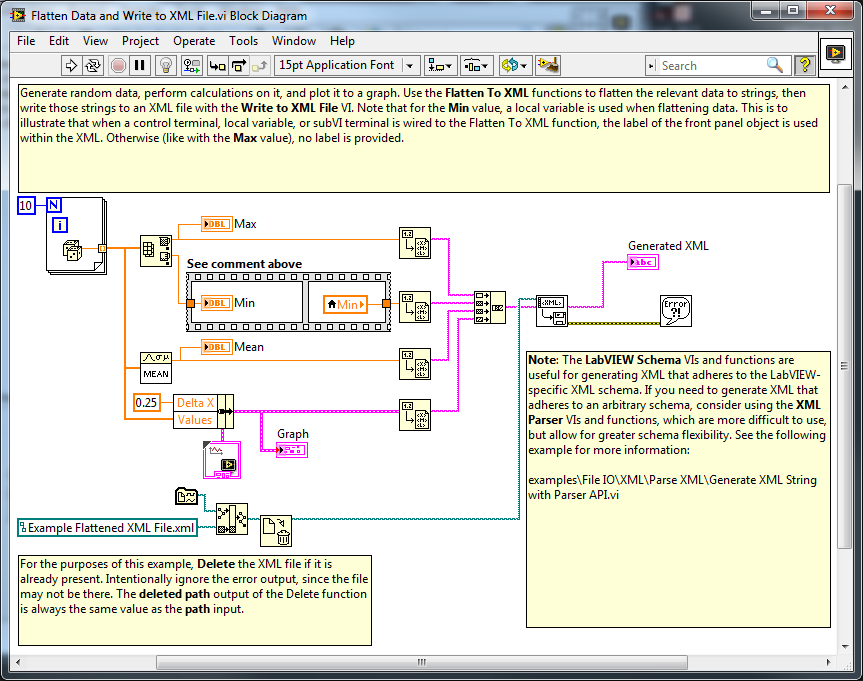
Task: Select the Flatten To XML node for graph data
Action: point(415,415)
